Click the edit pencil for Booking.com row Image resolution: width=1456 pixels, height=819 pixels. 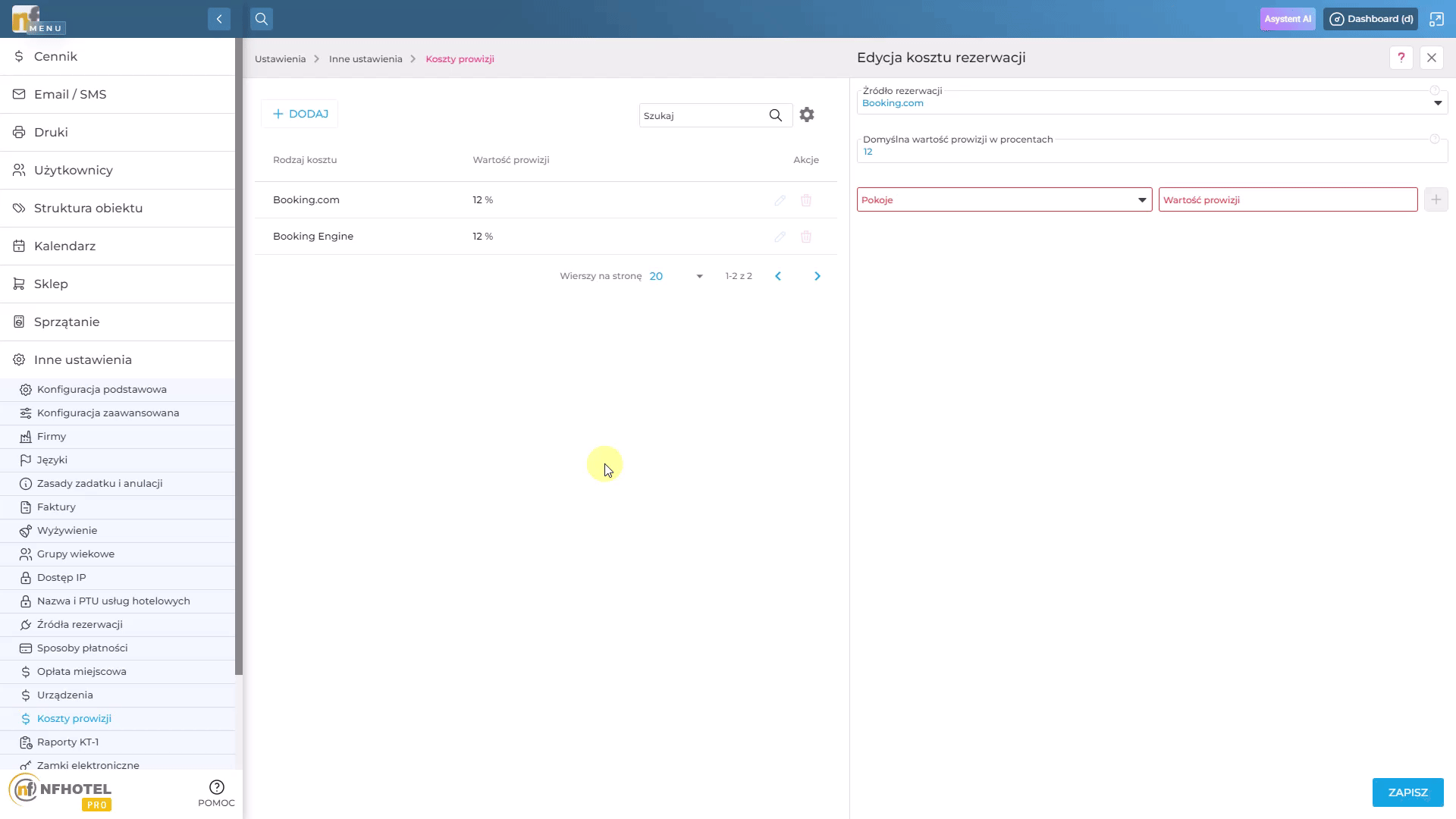coord(780,200)
